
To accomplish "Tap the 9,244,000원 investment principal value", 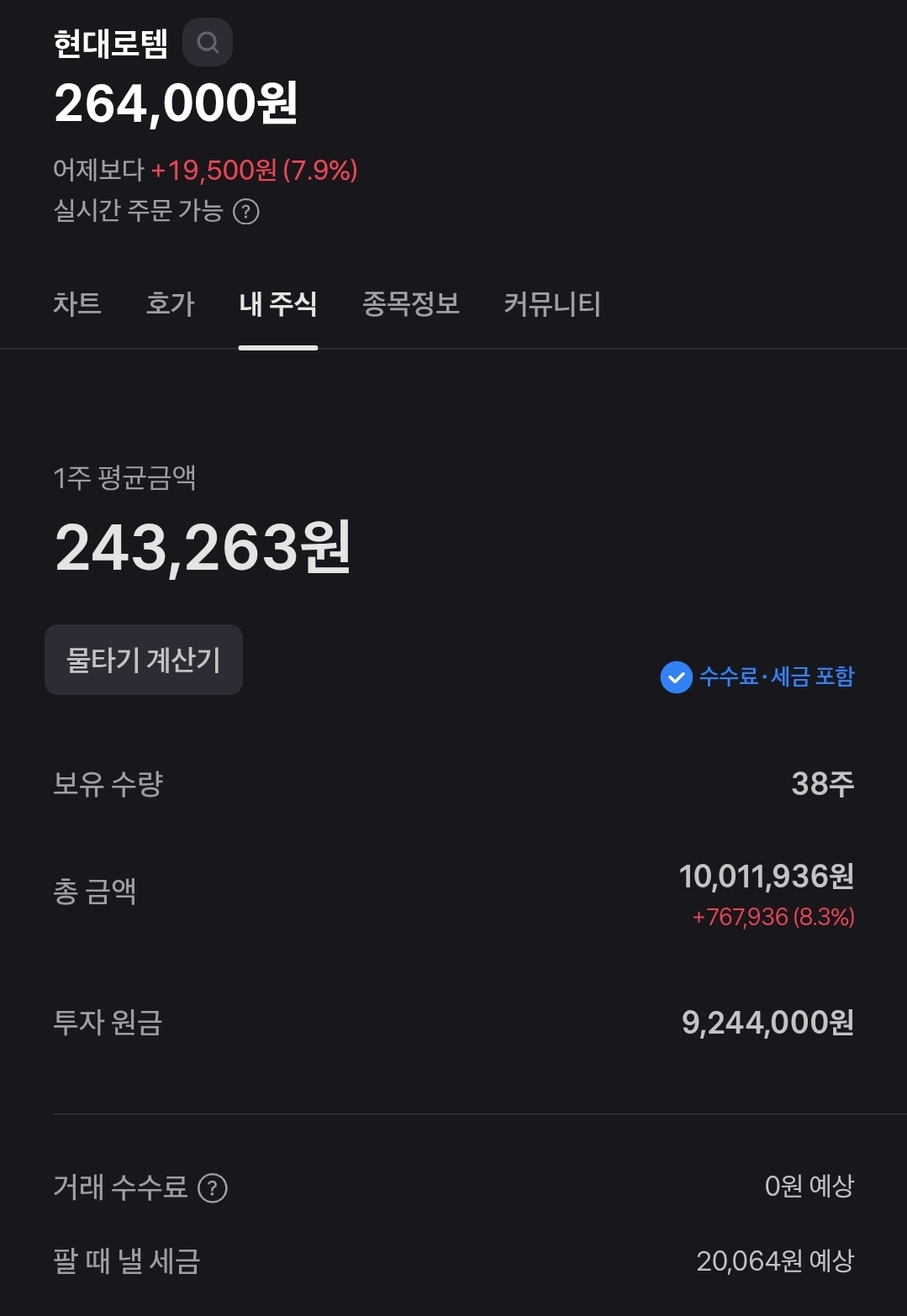I will pos(767,1023).
